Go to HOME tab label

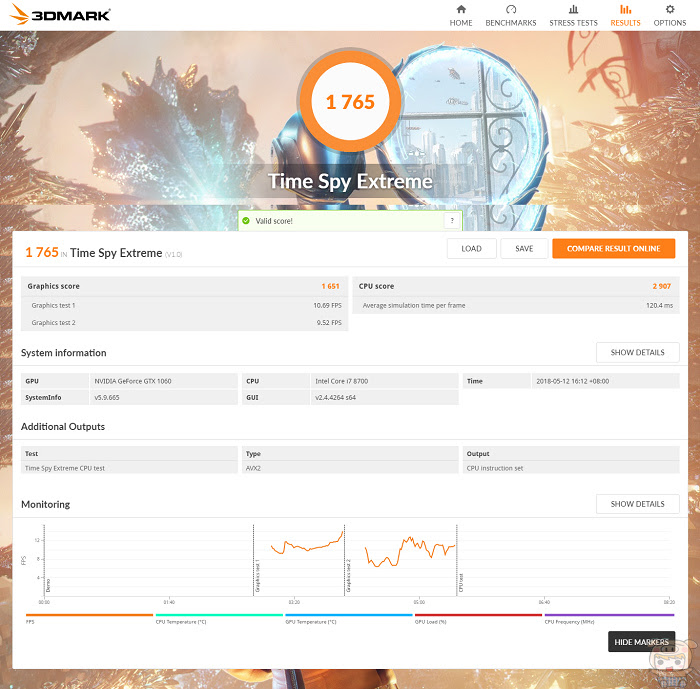[x=461, y=23]
